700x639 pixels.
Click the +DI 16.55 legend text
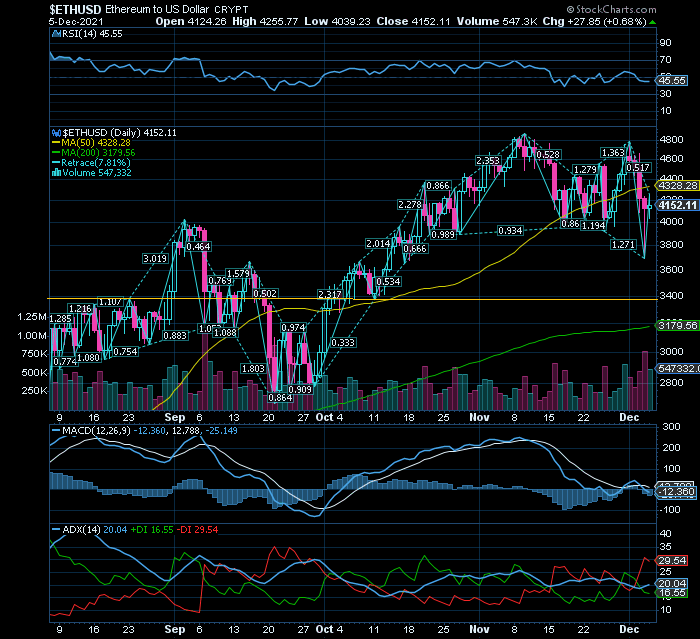coord(152,530)
